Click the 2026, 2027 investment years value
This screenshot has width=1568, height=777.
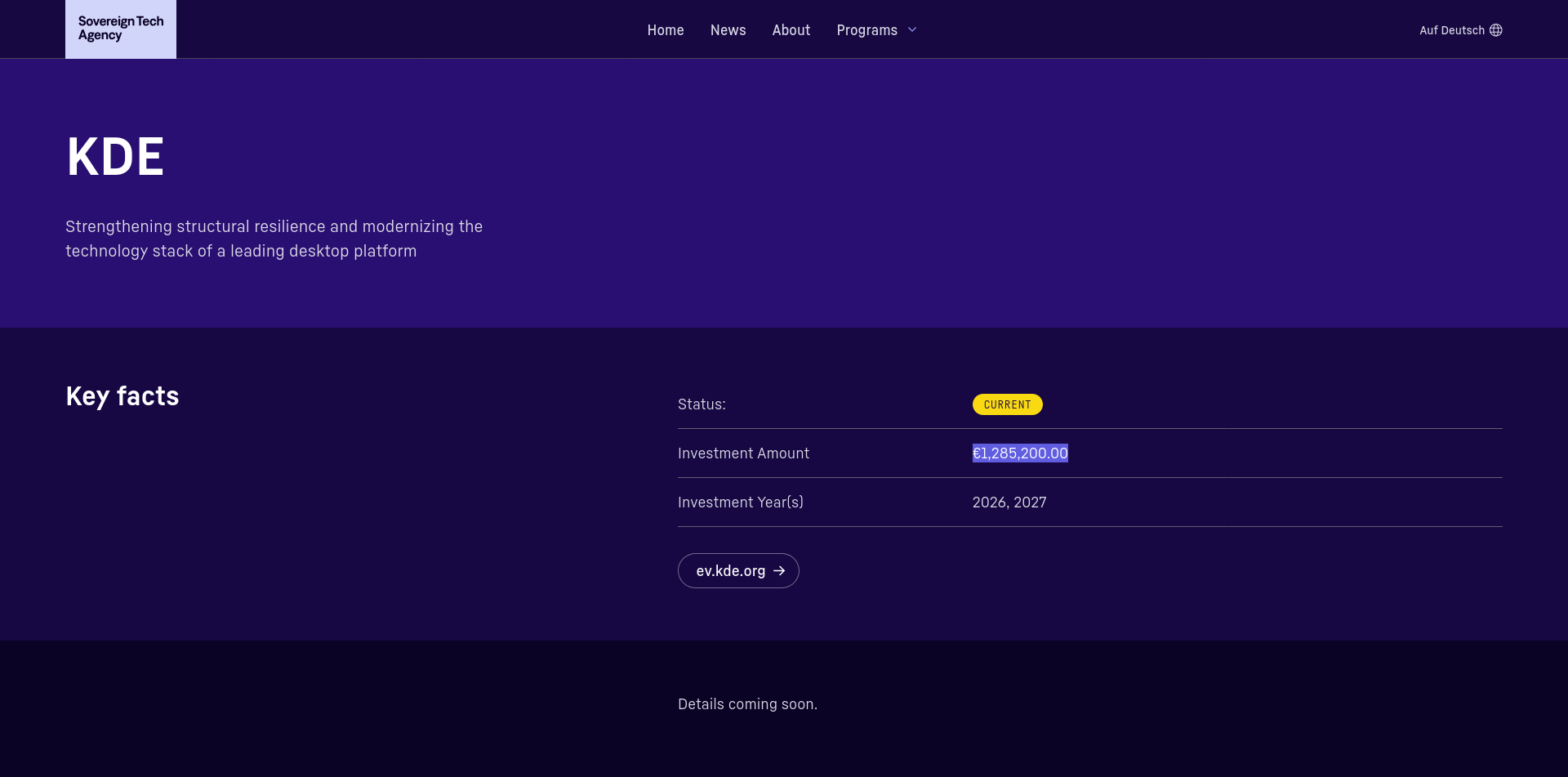1009,502
